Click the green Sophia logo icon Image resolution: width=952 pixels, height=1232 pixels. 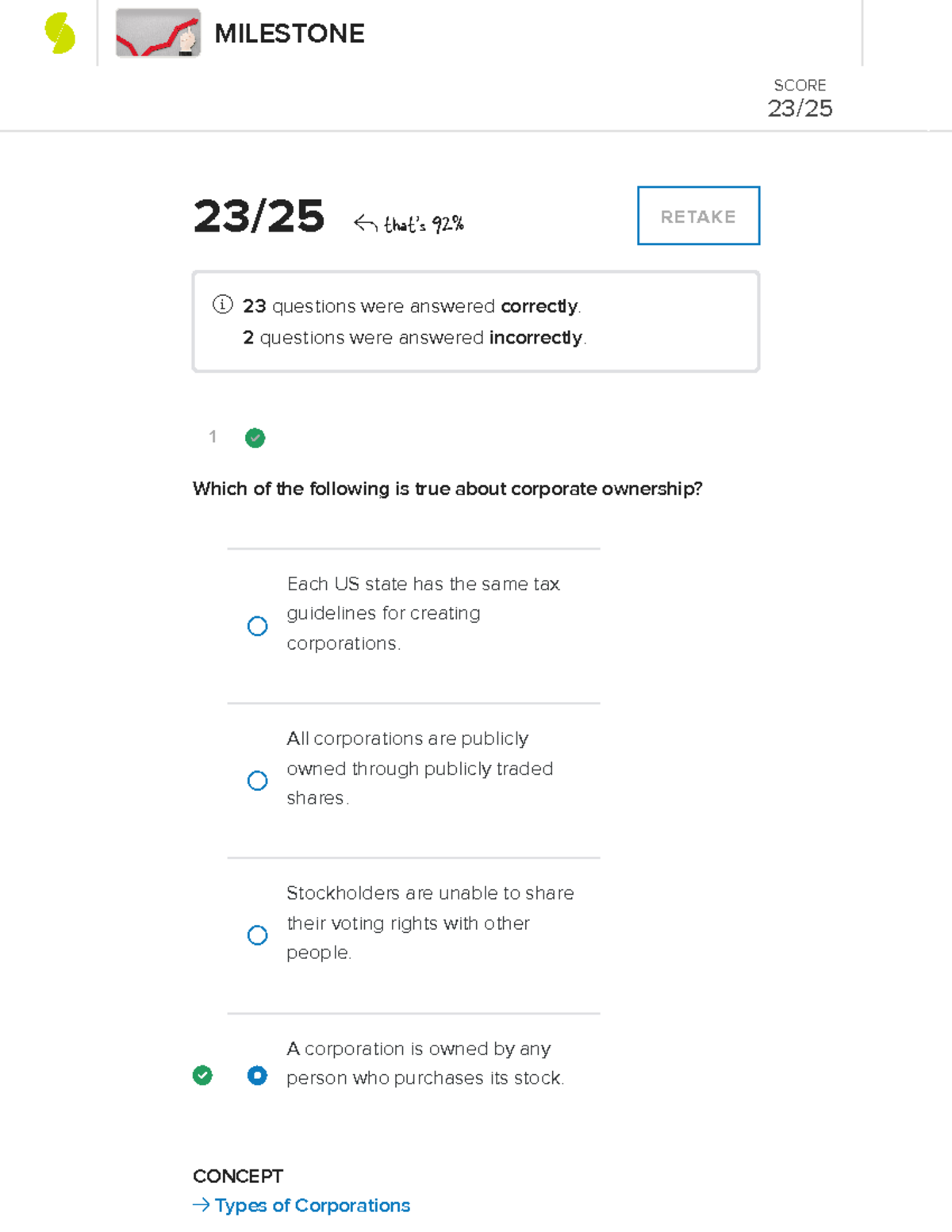coord(59,33)
